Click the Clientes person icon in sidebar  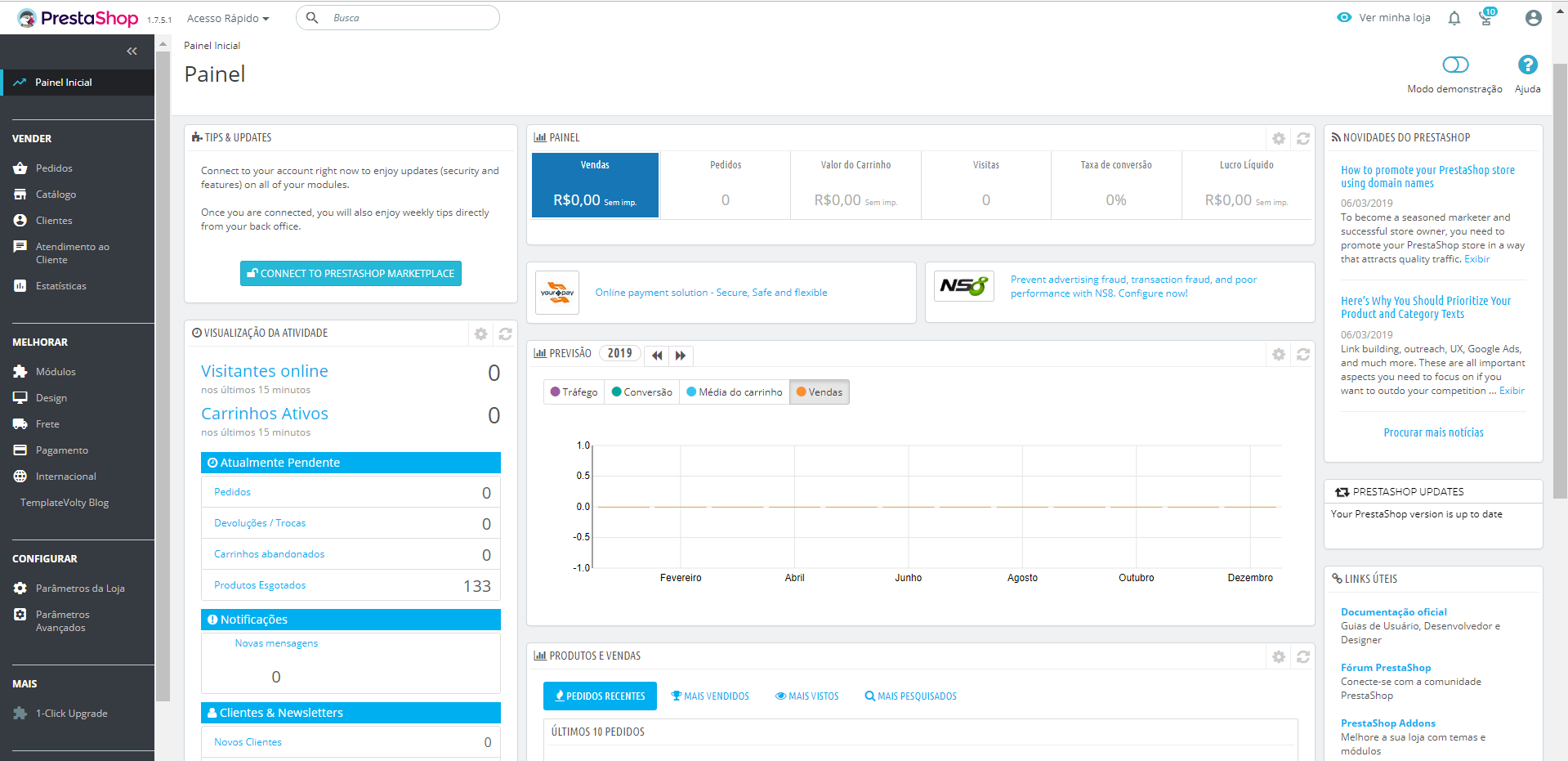tap(20, 221)
